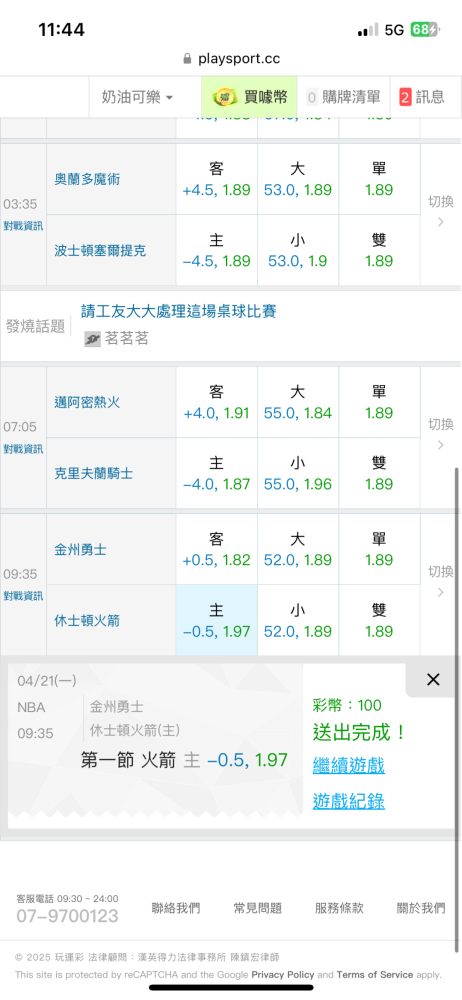Click the 彩幣：100 amount text
462x1000 pixels.
pyautogui.click(x=347, y=705)
